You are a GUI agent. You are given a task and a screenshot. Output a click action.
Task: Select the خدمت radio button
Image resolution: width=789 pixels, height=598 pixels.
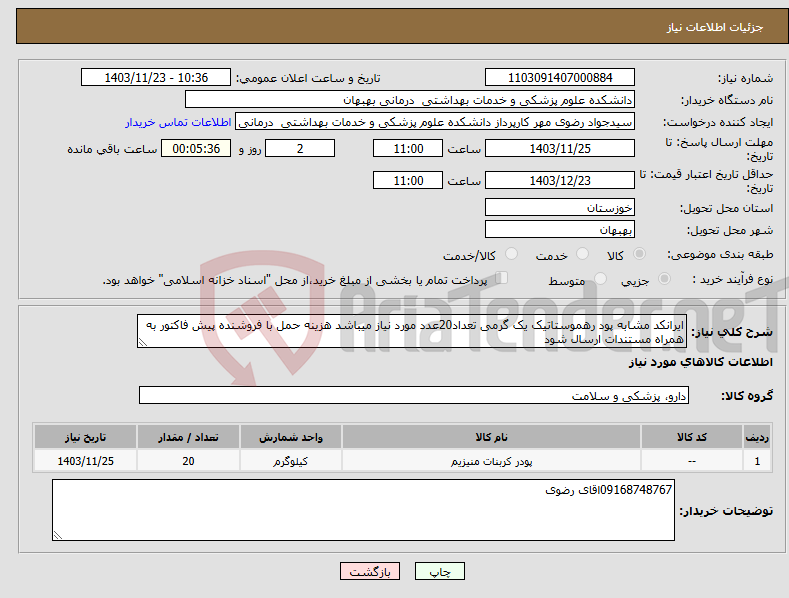point(582,254)
